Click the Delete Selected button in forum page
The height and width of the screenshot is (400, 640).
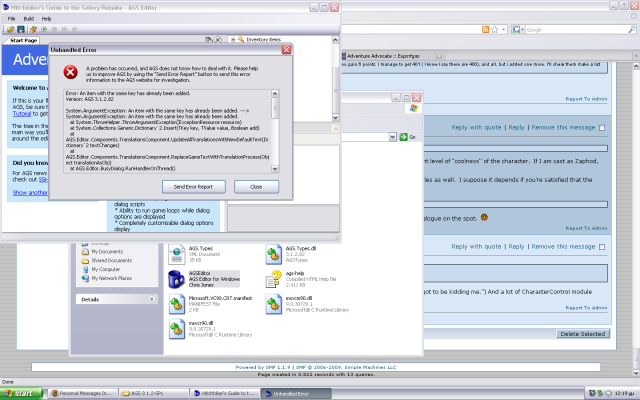pos(583,334)
